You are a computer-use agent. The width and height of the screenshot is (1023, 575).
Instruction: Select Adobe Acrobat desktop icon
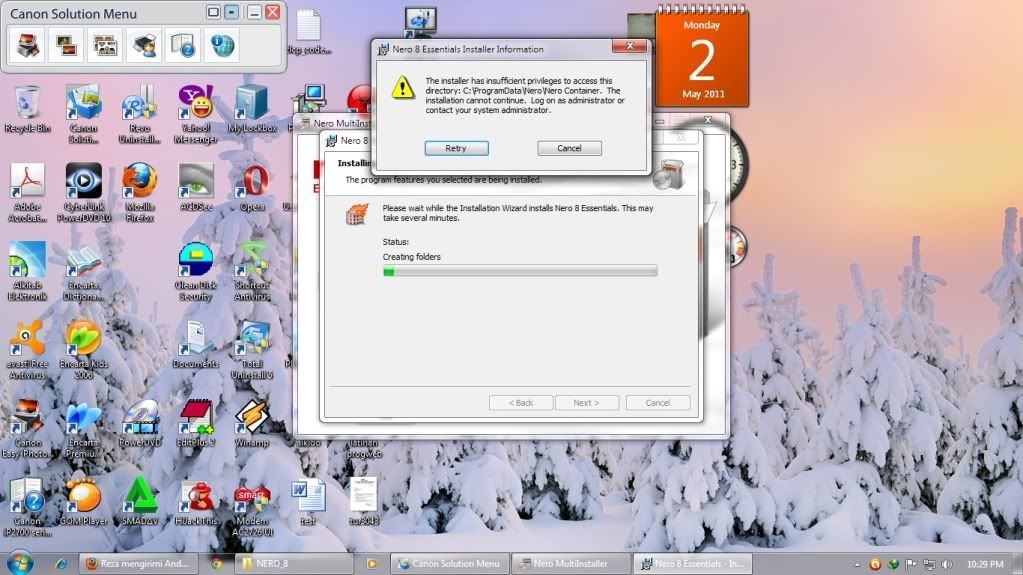(x=27, y=193)
